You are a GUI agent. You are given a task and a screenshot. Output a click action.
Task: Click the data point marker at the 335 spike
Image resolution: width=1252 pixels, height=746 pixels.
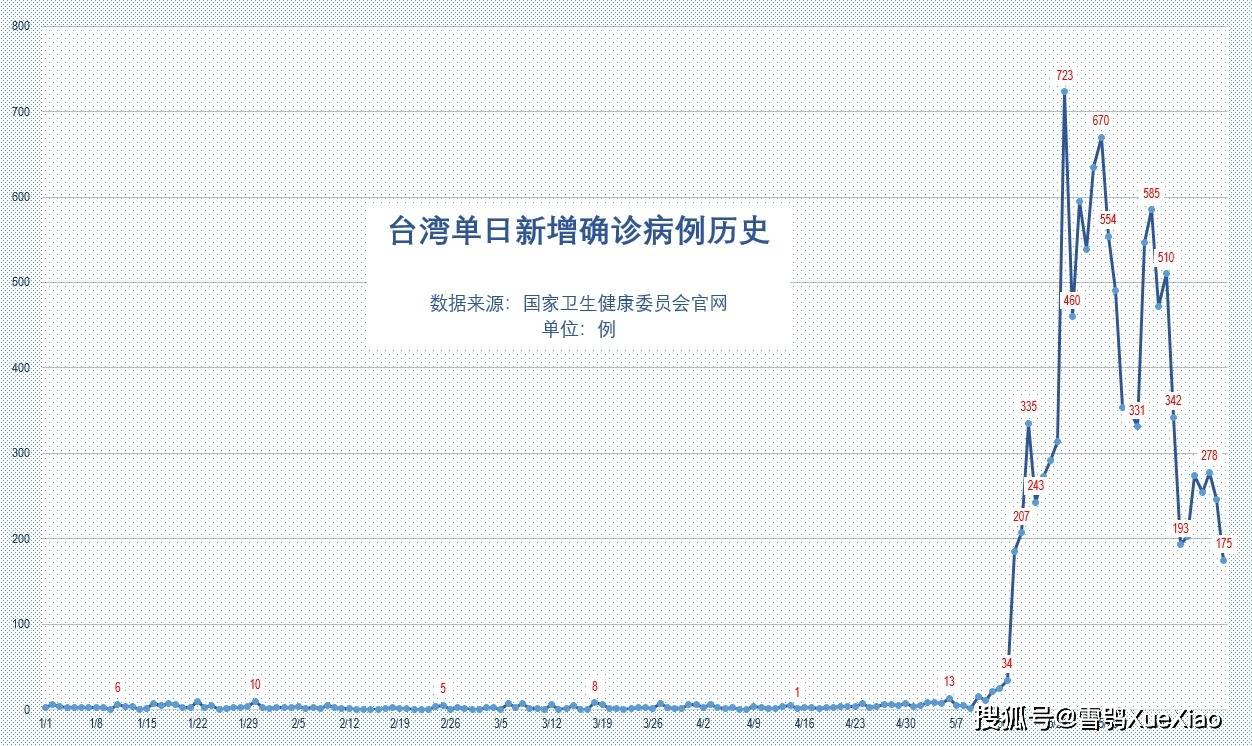coord(1028,423)
